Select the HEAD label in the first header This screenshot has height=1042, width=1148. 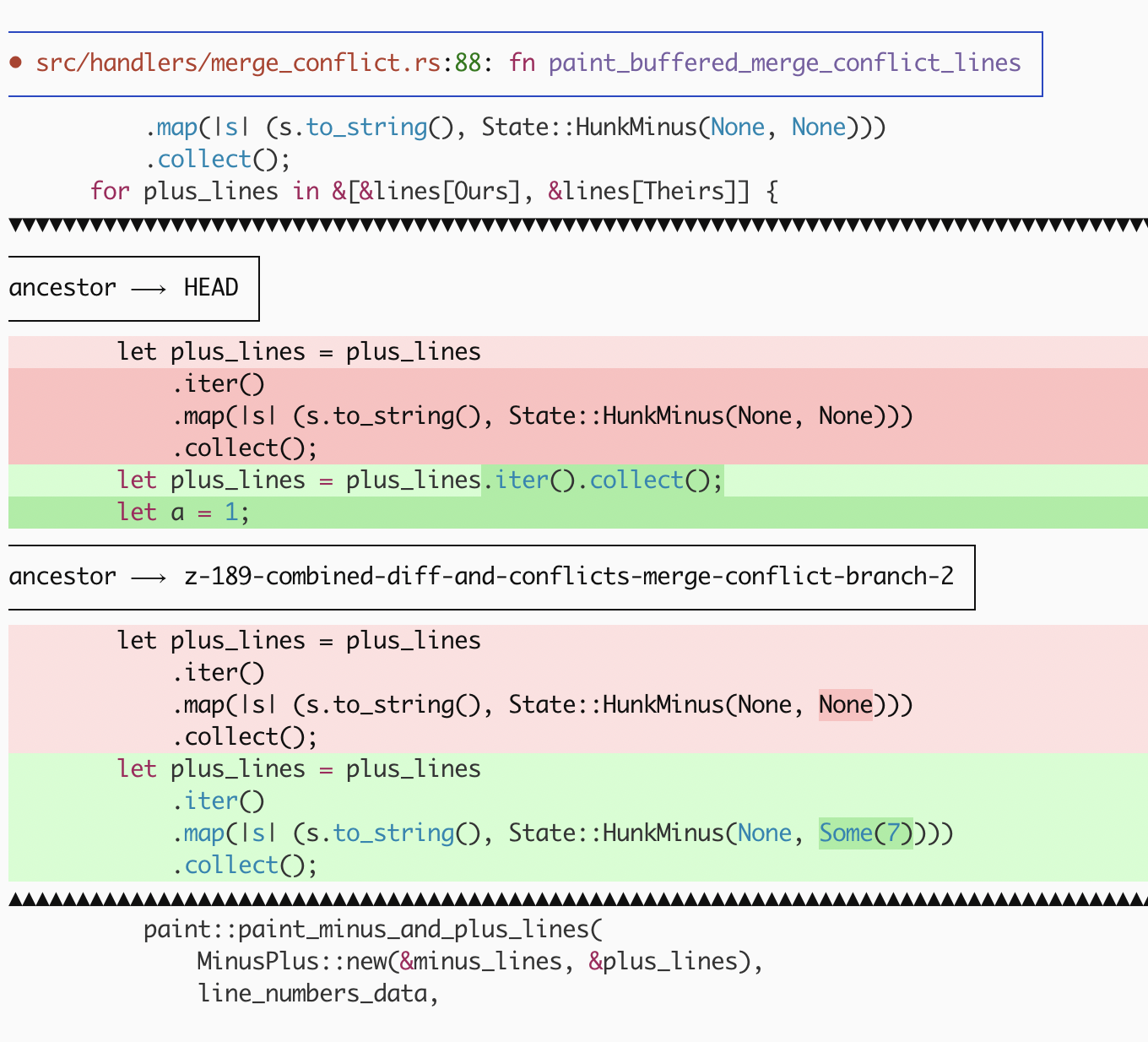[211, 288]
